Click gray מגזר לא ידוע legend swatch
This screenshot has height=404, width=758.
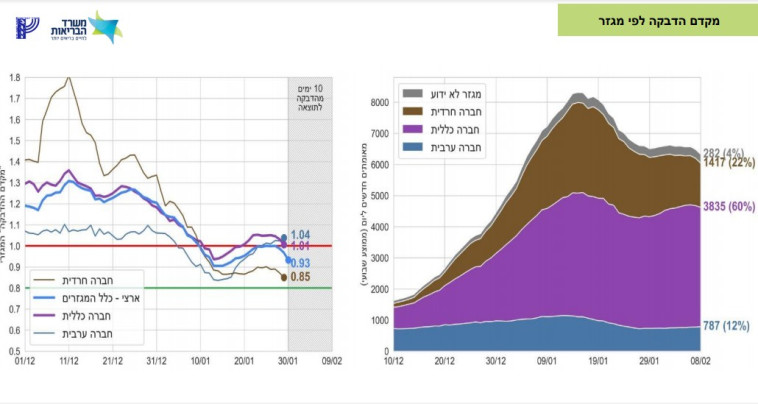(x=414, y=93)
